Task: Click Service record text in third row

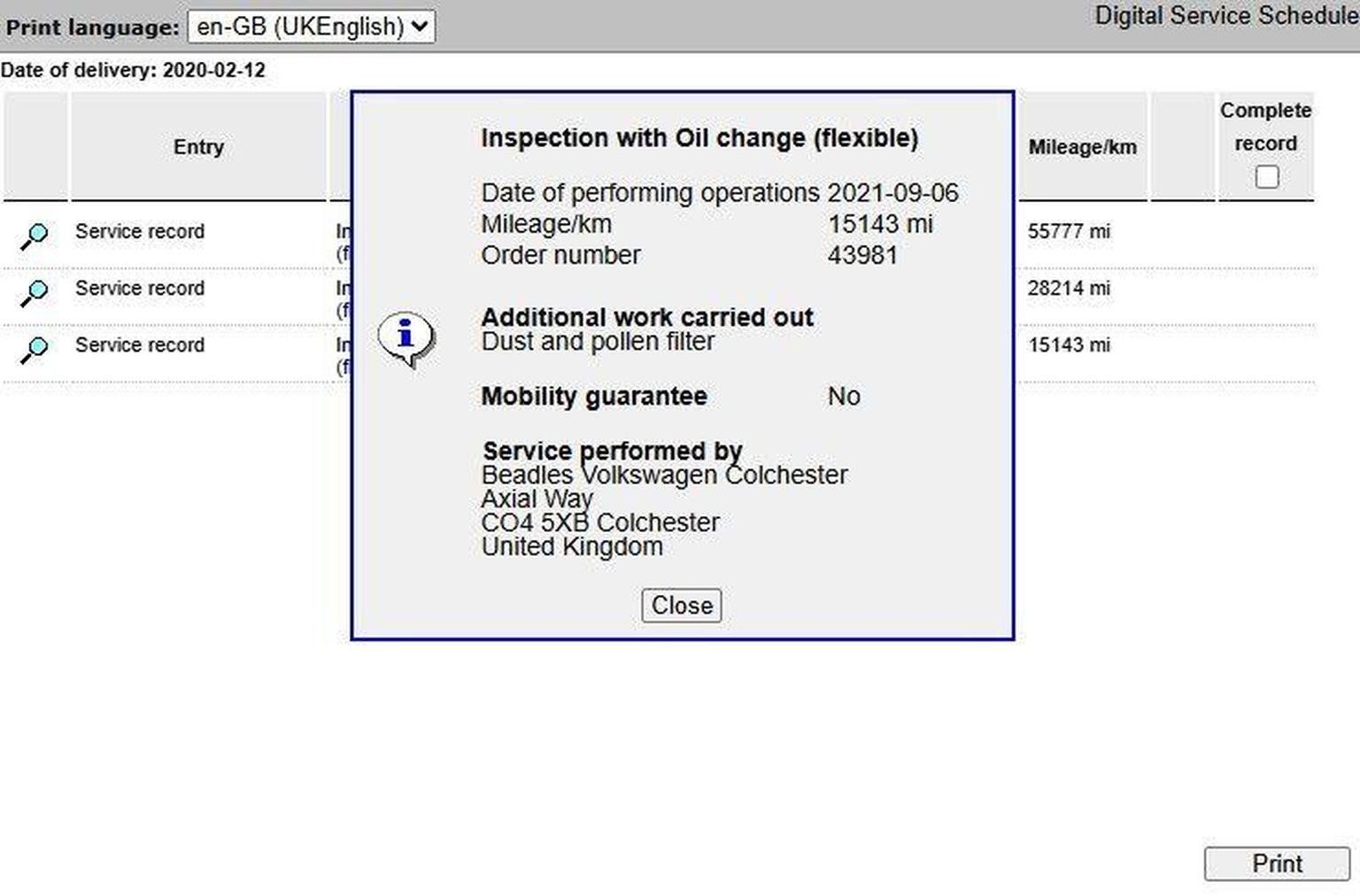Action: [140, 344]
